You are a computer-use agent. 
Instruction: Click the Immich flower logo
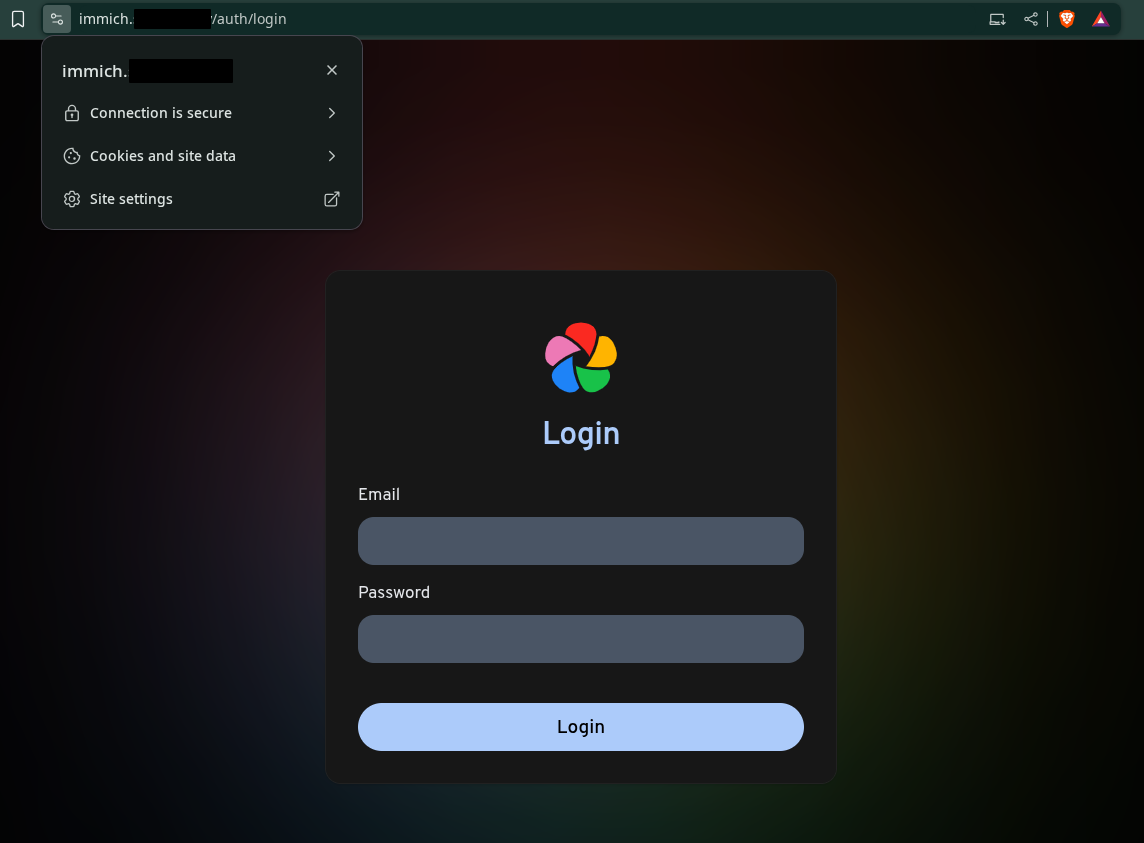[581, 357]
